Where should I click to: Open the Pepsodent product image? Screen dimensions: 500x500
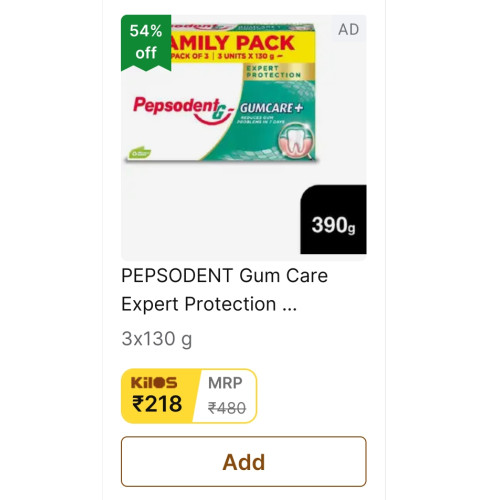[x=244, y=138]
